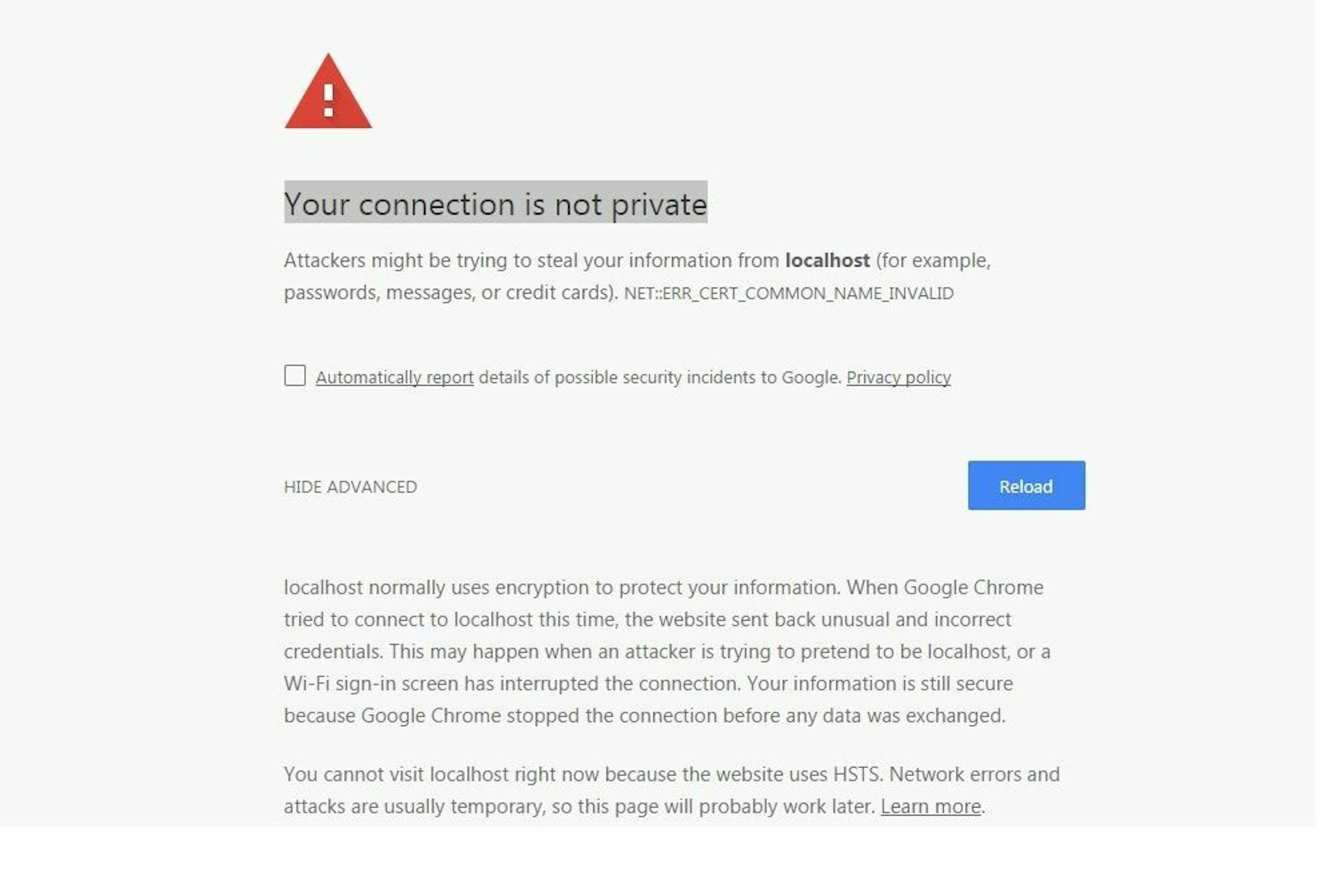This screenshot has width=1330, height=896.
Task: Click the bold localhost hostname text
Action: pyautogui.click(x=828, y=260)
